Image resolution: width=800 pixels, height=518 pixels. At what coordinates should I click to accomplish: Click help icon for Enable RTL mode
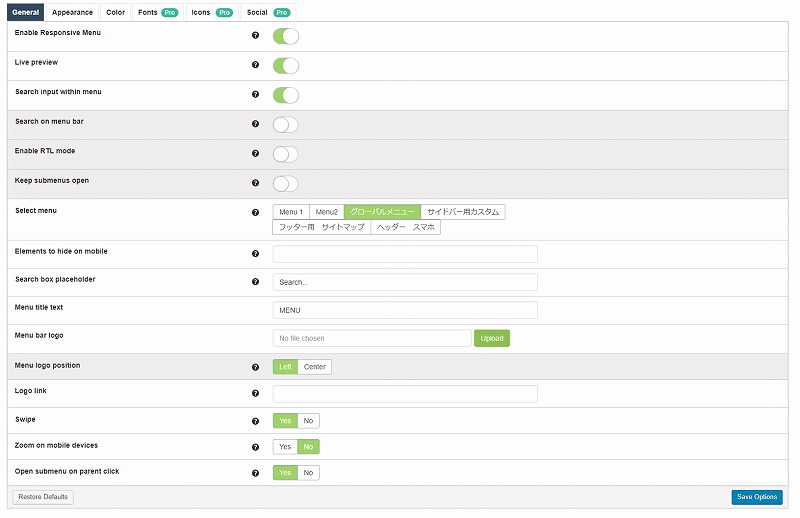click(x=255, y=154)
